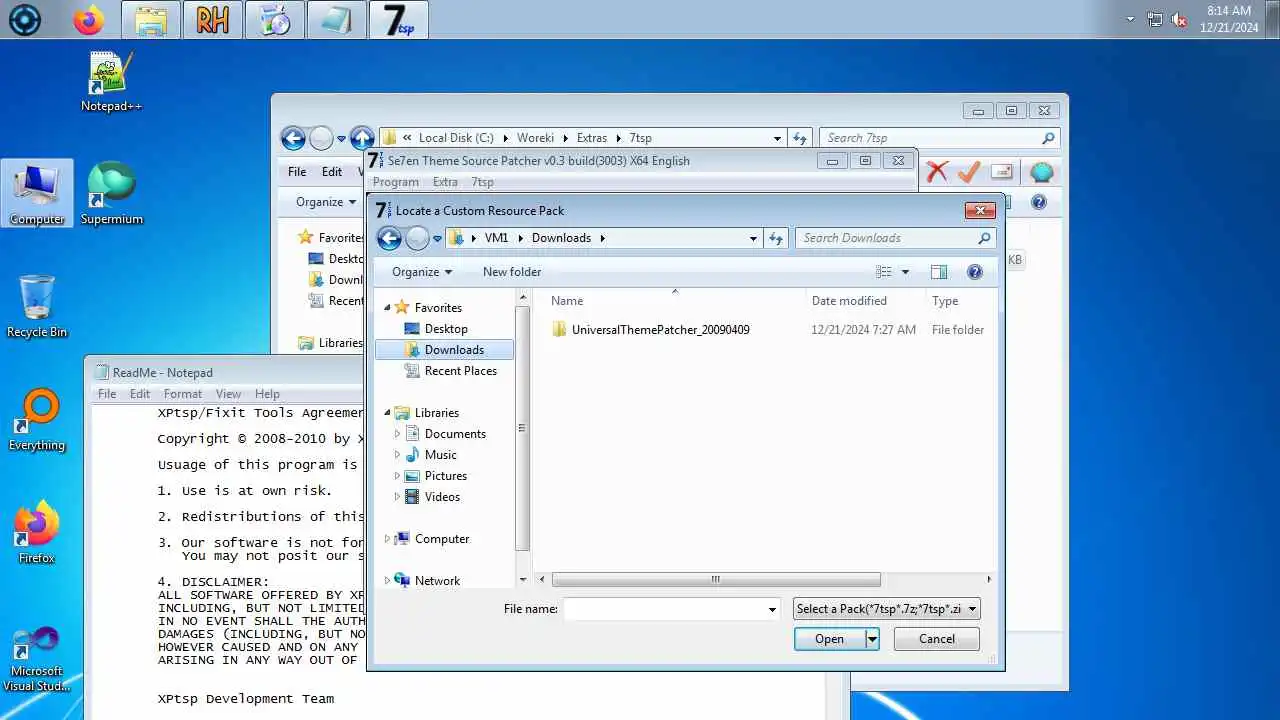Select the Firefox desktop shortcut
The height and width of the screenshot is (720, 1280).
[x=37, y=532]
